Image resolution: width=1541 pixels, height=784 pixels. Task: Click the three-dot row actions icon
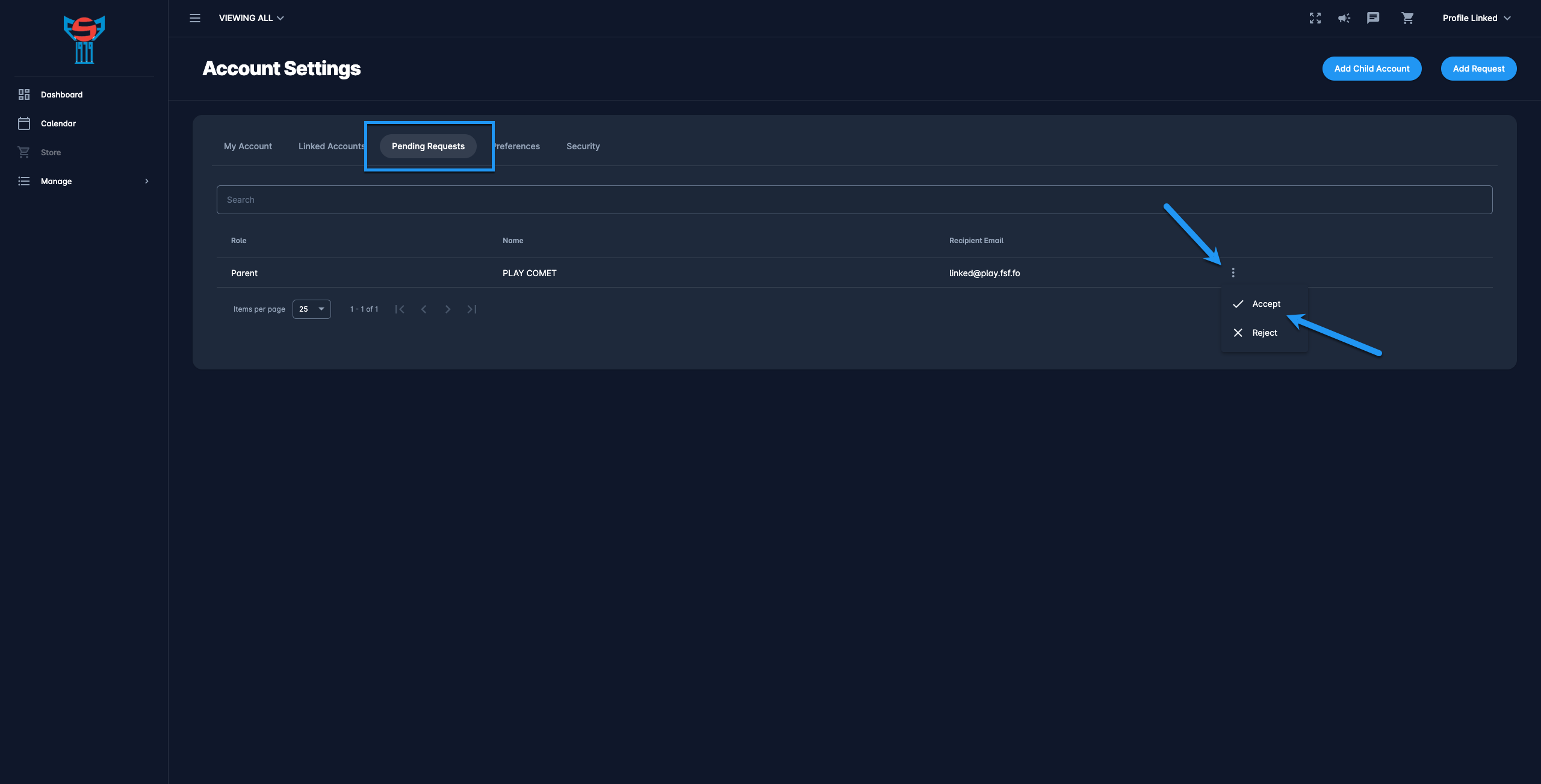click(1233, 273)
